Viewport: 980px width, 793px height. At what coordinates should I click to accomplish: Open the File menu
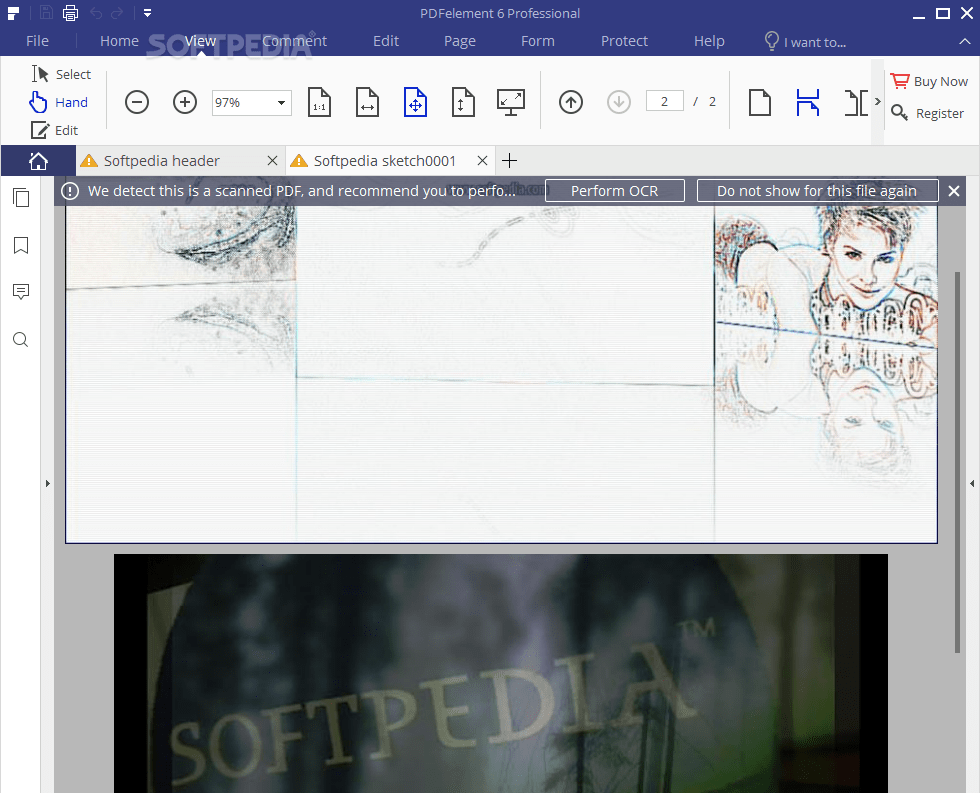pyautogui.click(x=38, y=41)
